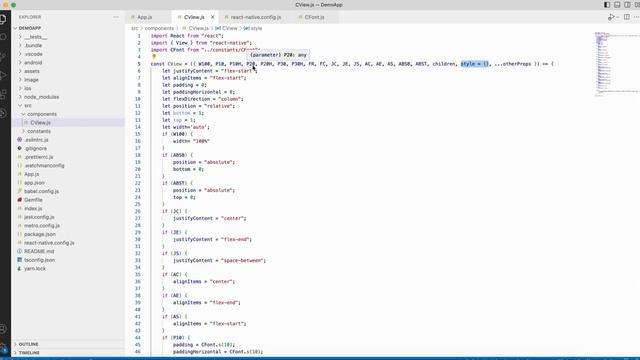Open the Extensions view in activity bar
Image resolution: width=640 pixels, height=360 pixels.
pyautogui.click(x=3, y=94)
